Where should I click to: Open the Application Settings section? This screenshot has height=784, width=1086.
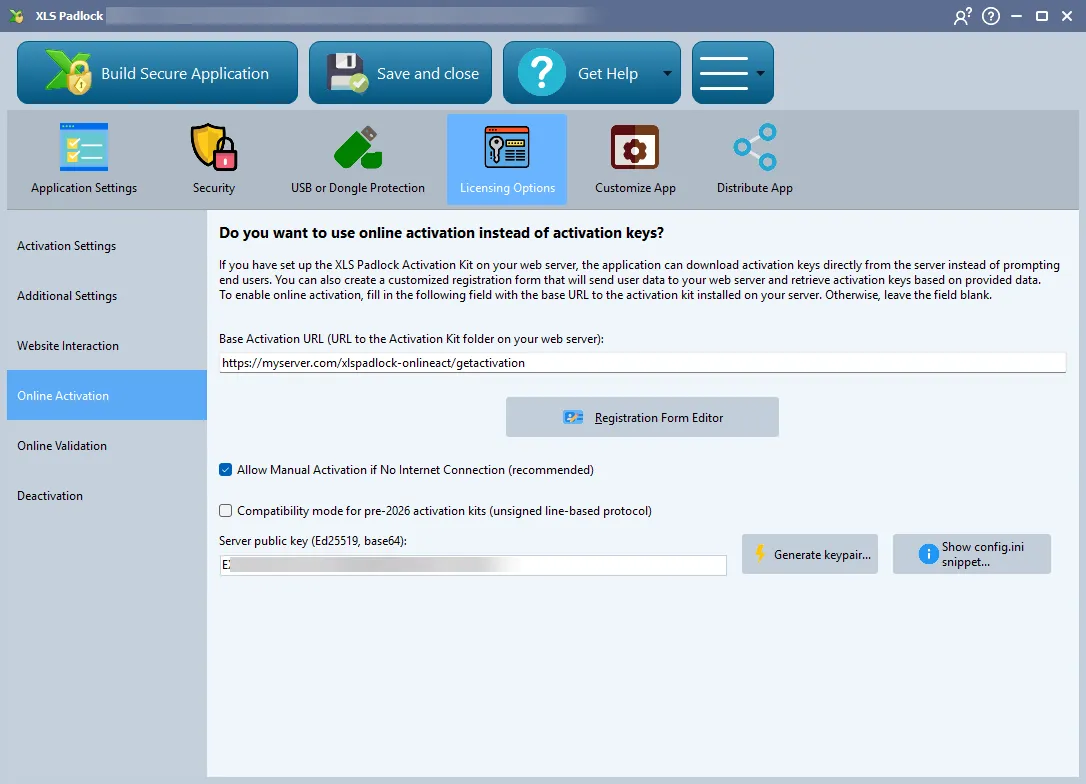pos(84,159)
